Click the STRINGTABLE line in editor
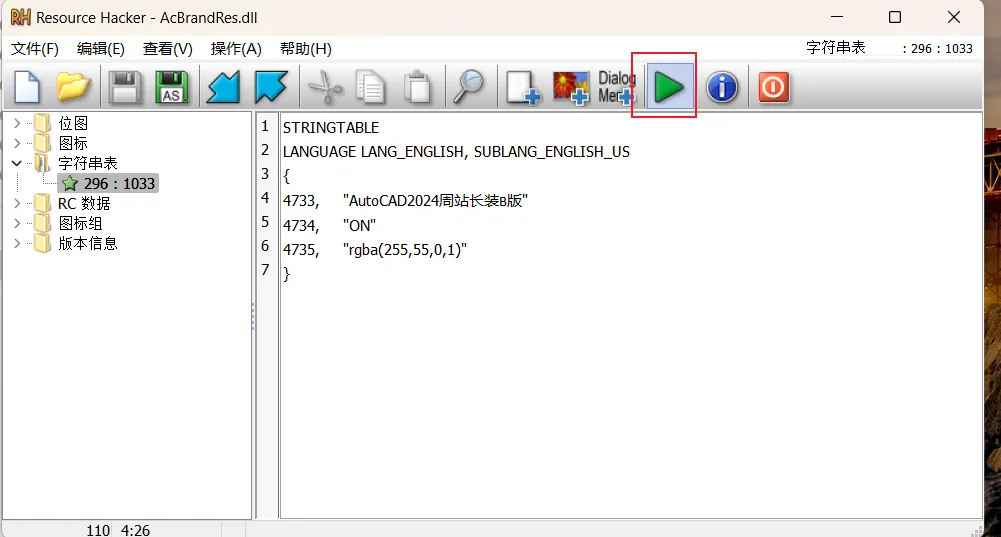Screen dimensions: 1001x537 tap(331, 128)
